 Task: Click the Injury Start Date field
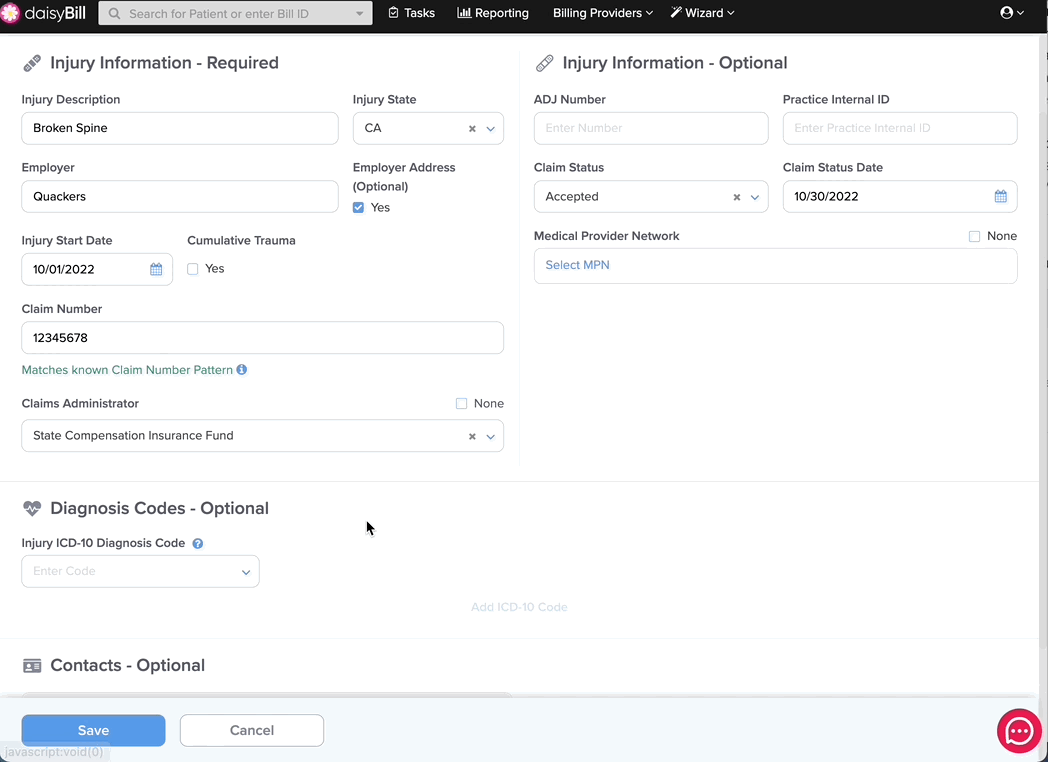(x=97, y=269)
